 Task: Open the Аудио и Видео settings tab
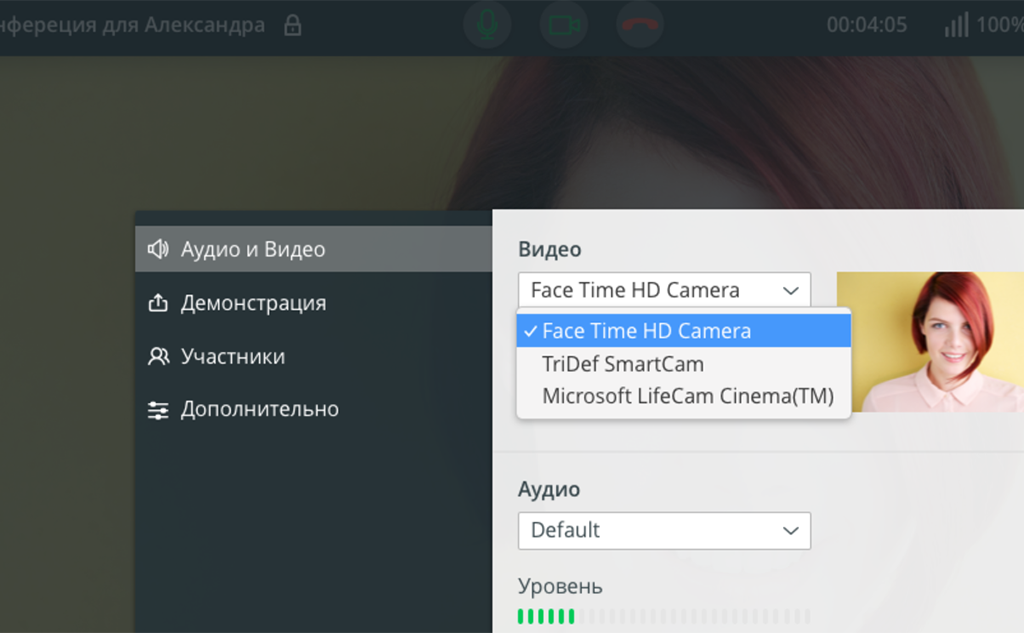click(x=253, y=249)
